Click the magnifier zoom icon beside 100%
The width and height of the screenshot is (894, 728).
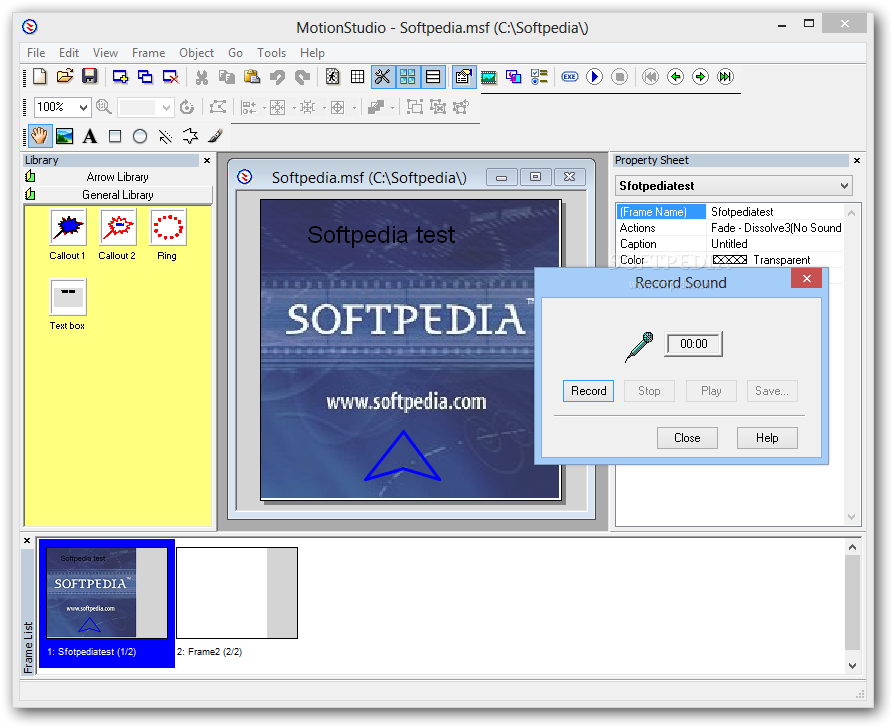(x=104, y=107)
